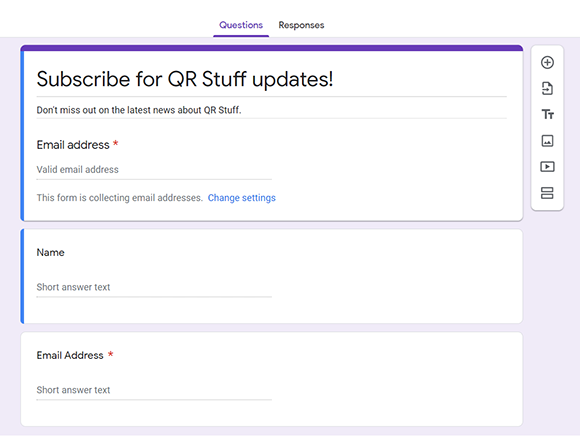The height and width of the screenshot is (446, 580).
Task: Click the Add image icon
Action: click(547, 141)
